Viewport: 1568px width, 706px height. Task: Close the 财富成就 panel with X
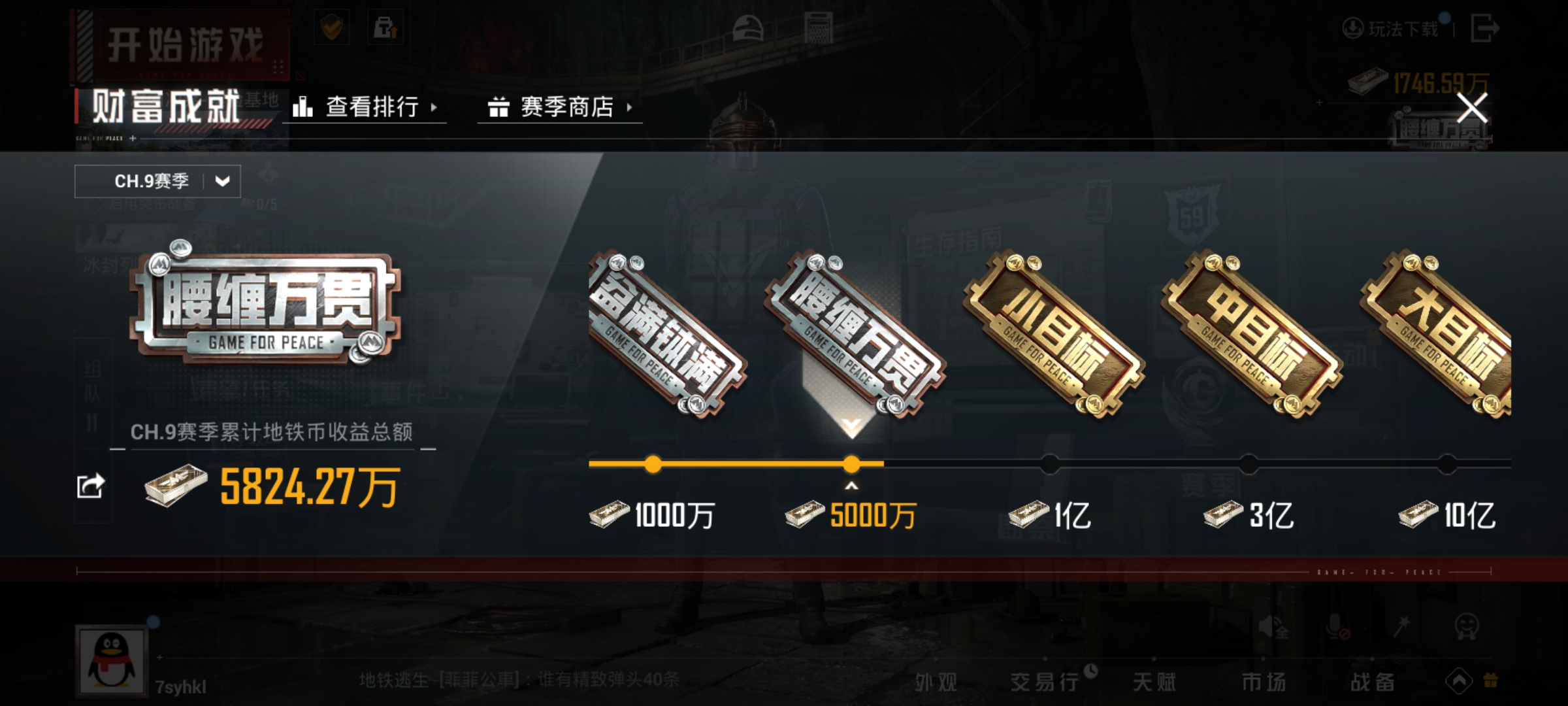(x=1473, y=108)
